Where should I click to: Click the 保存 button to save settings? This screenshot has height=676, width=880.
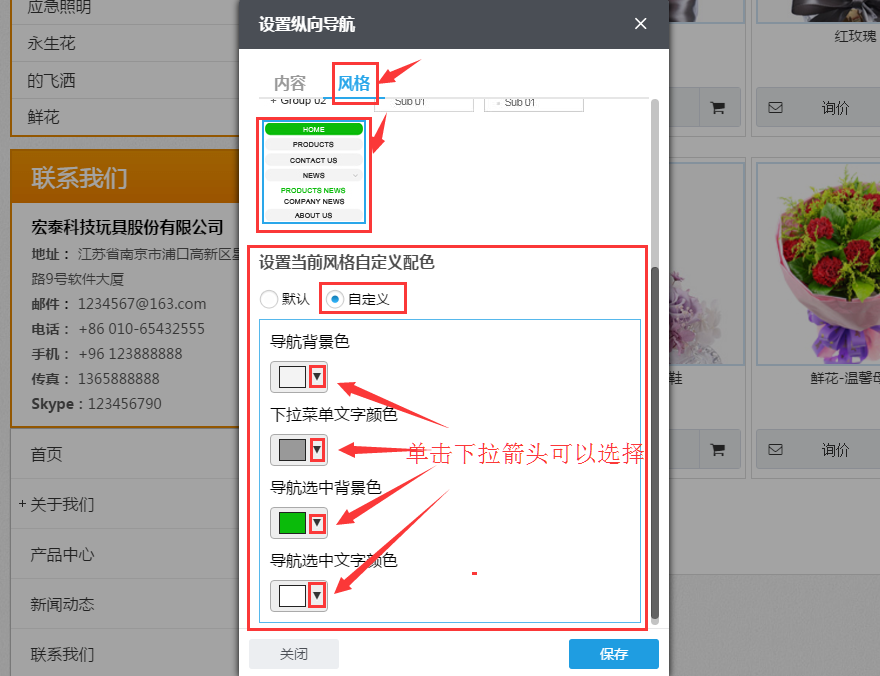click(613, 654)
